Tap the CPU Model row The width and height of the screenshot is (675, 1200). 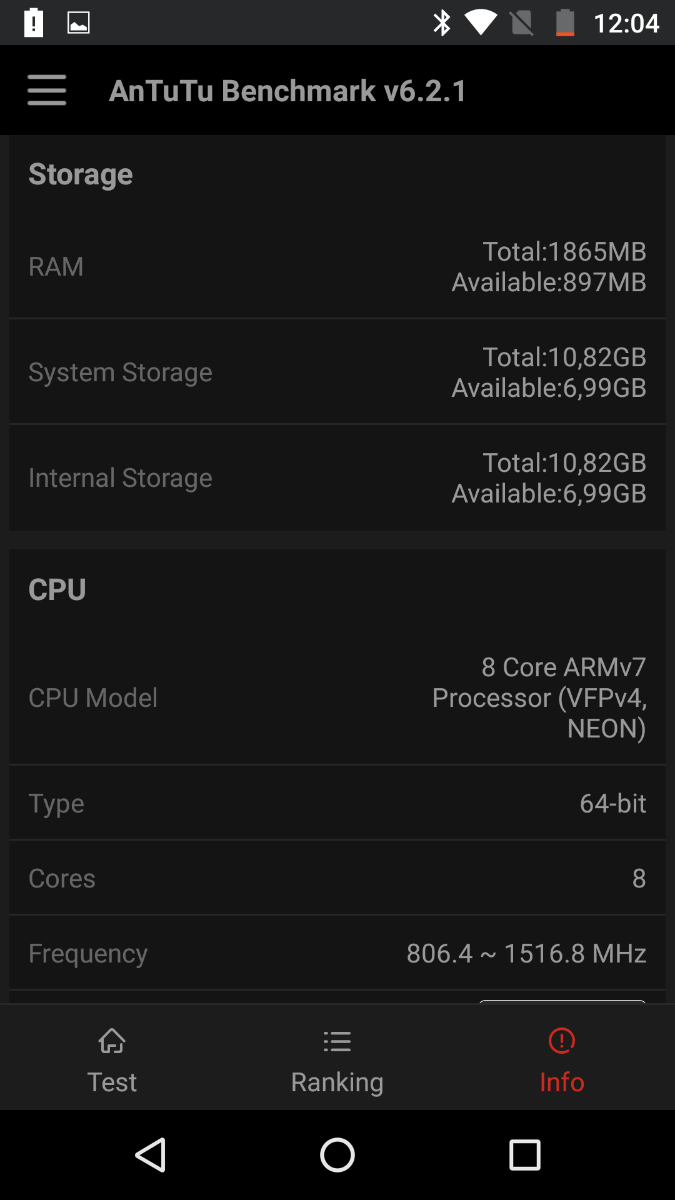pos(337,697)
